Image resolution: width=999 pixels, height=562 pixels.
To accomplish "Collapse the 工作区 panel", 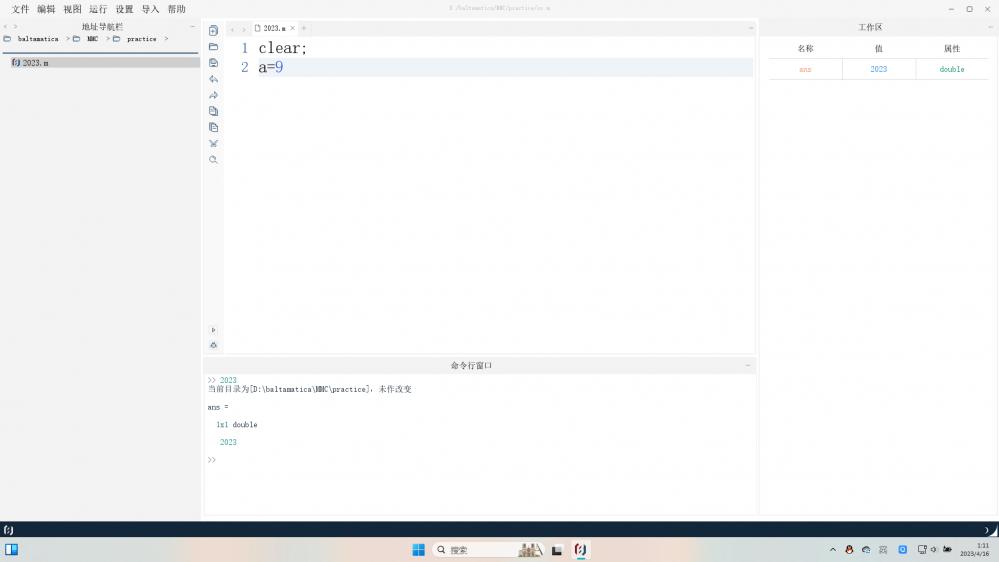I will pyautogui.click(x=990, y=27).
